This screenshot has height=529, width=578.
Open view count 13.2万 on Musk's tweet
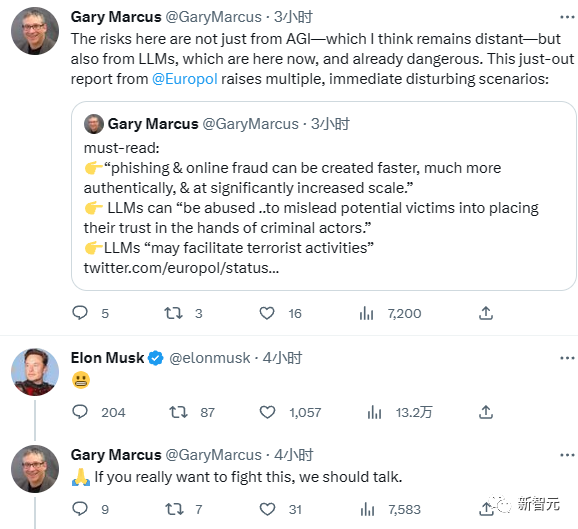374,412
